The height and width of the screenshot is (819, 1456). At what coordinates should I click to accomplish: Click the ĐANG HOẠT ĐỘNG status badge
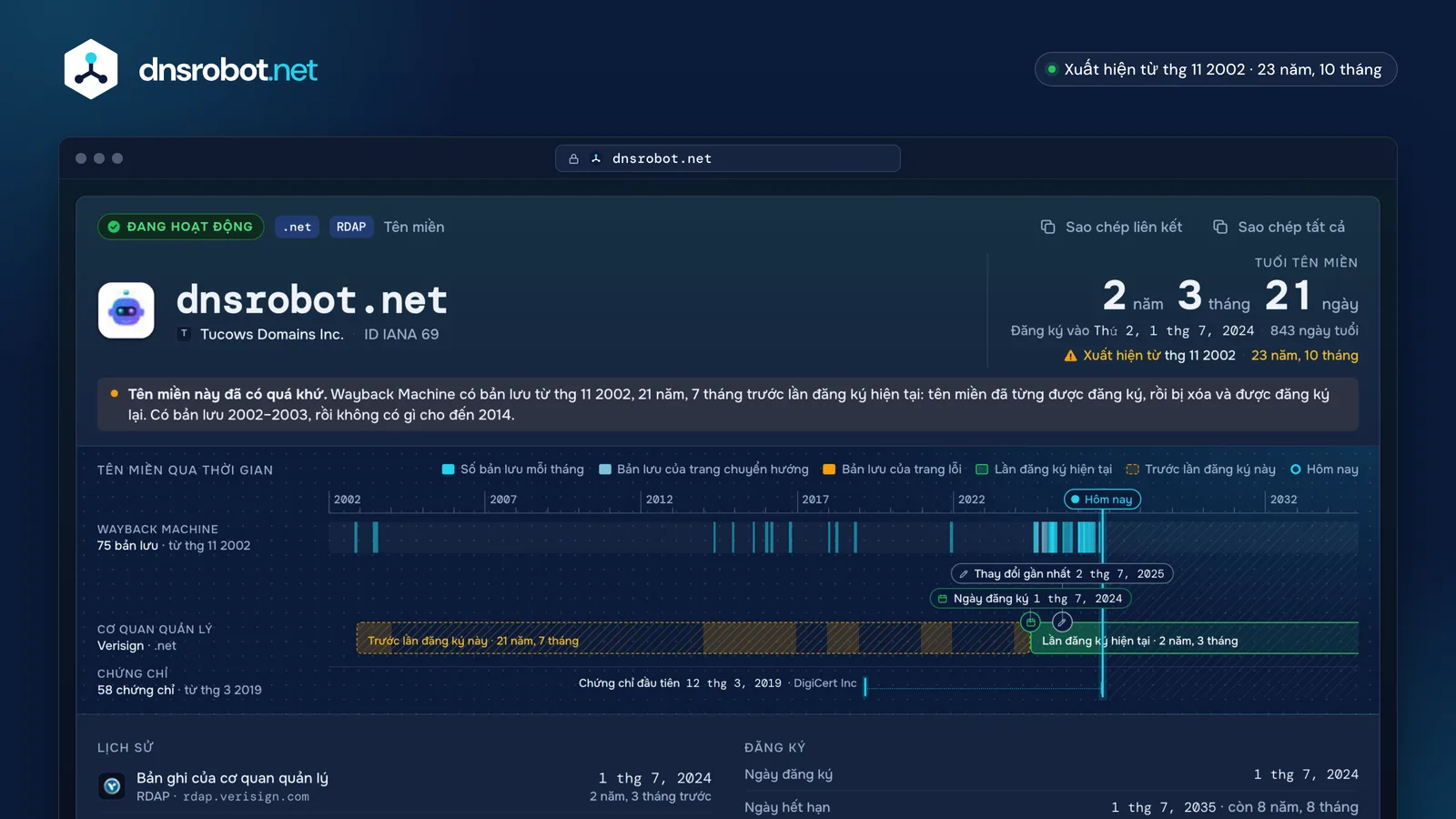(180, 227)
